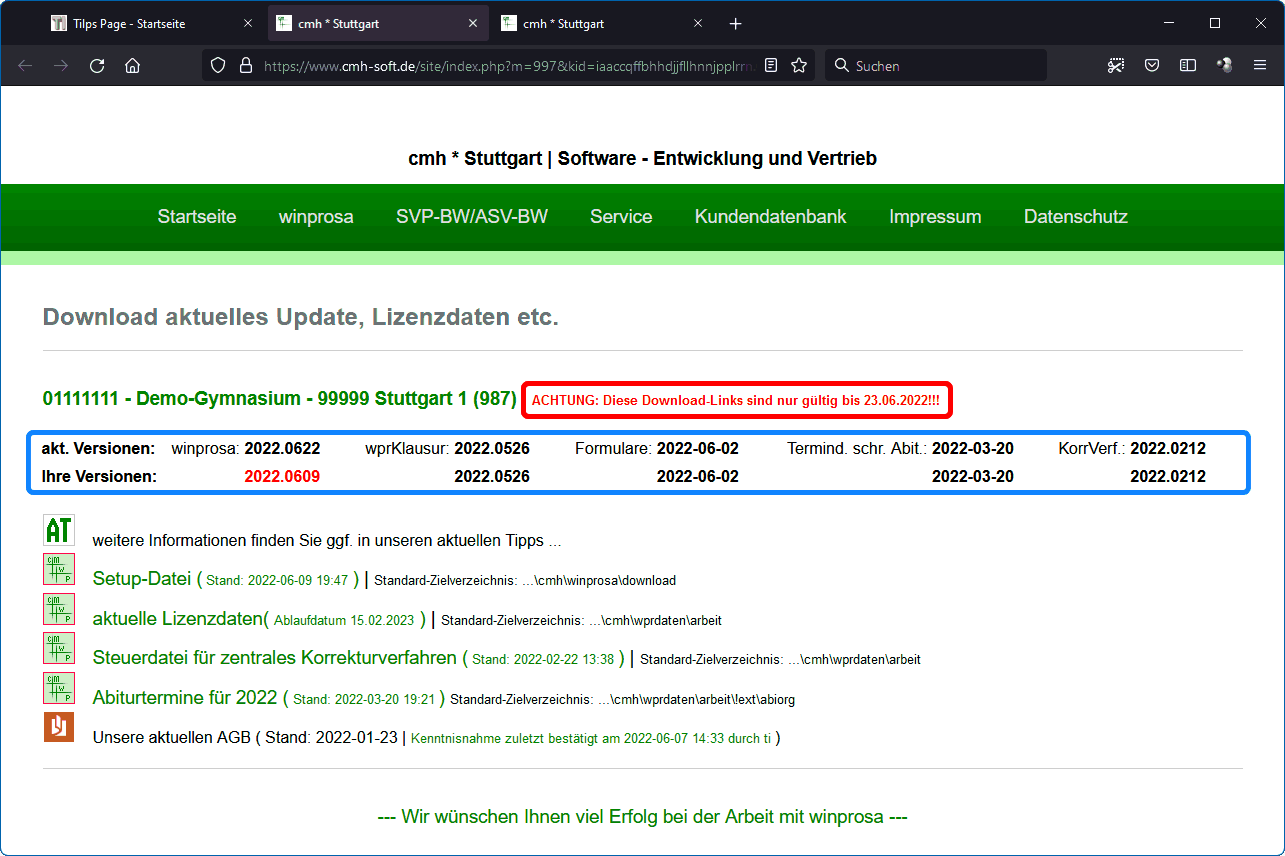1285x856 pixels.
Task: Click the icon beside Setup-Datei
Action: point(59,569)
